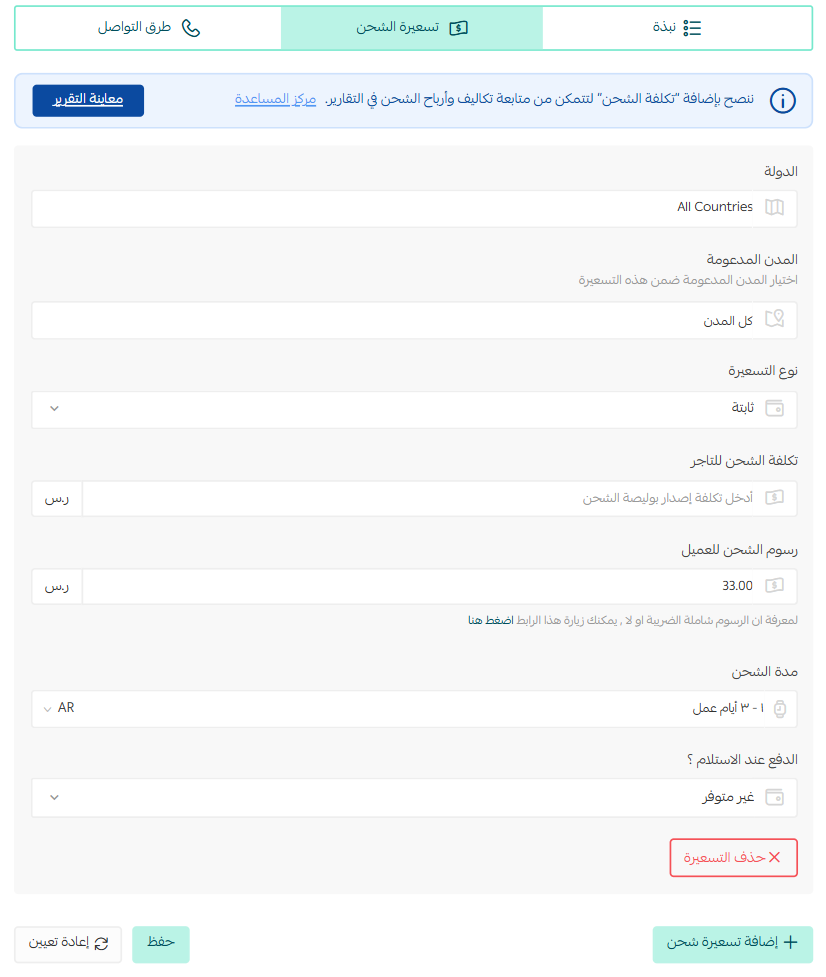826x977 pixels.
Task: Click the wallet icon in the pricing type field
Action: coord(774,409)
